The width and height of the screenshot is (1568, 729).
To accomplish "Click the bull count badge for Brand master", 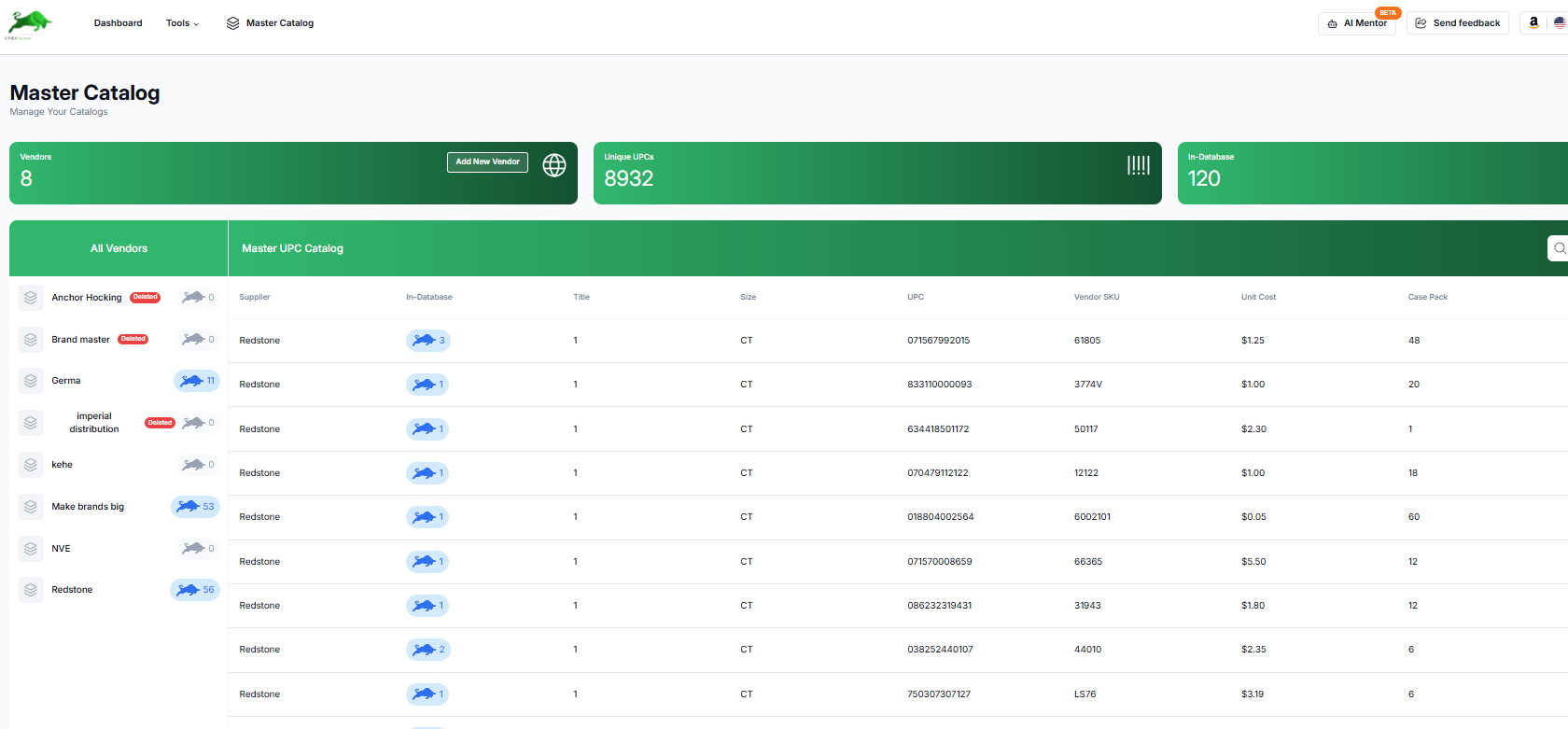I will tap(198, 339).
